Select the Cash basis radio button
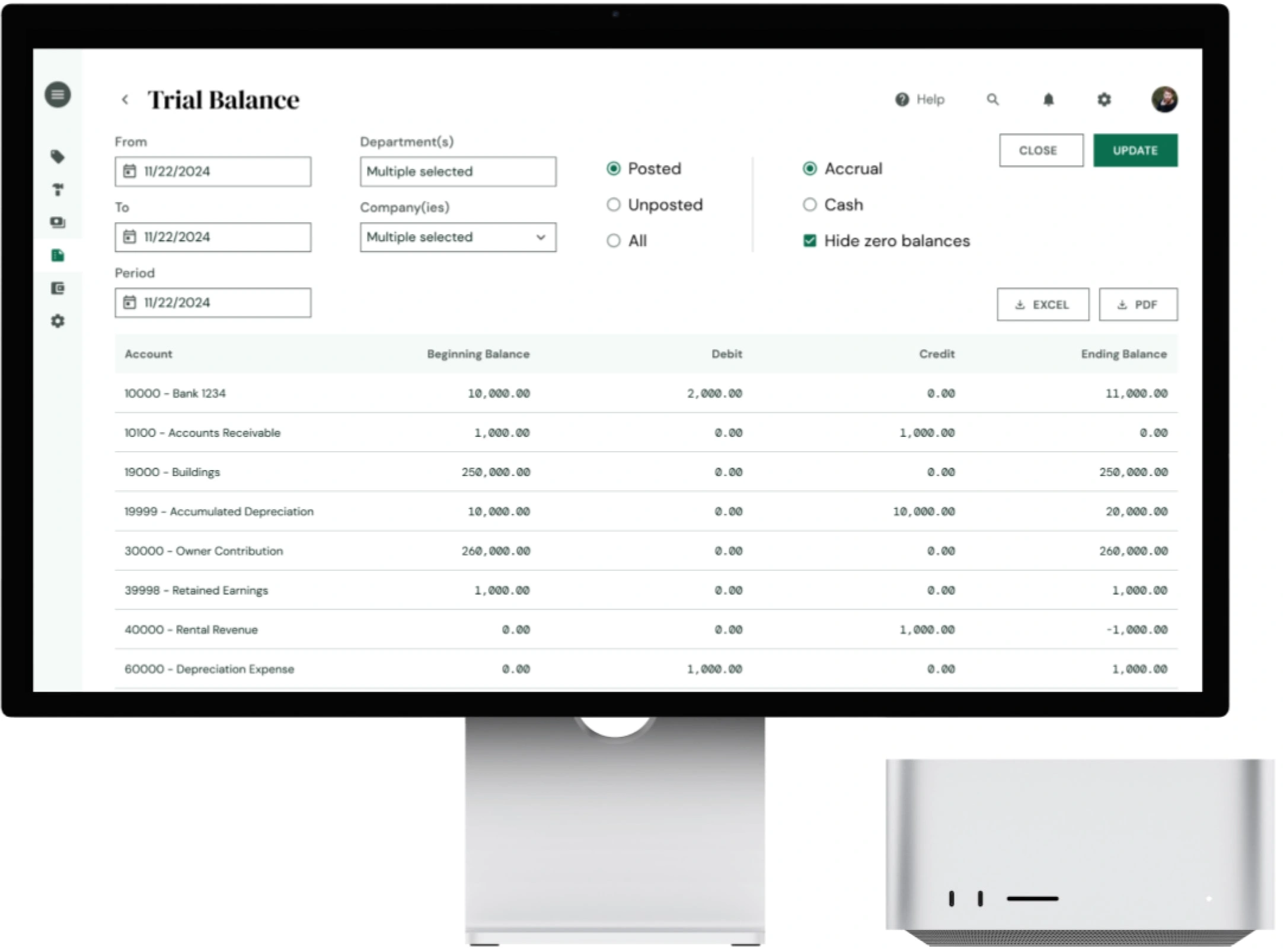The image size is (1283, 952). pos(809,205)
